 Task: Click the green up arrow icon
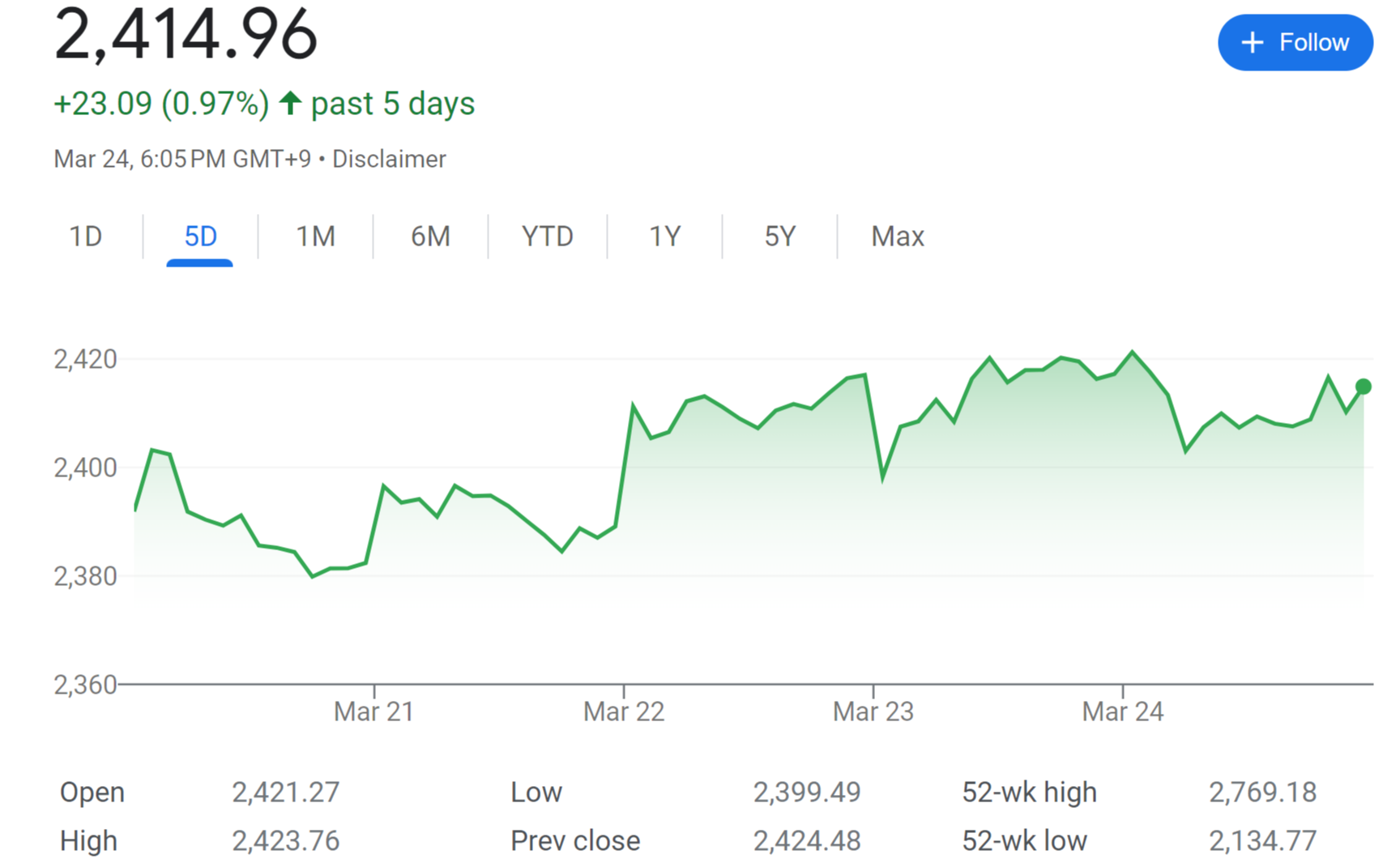tap(290, 103)
